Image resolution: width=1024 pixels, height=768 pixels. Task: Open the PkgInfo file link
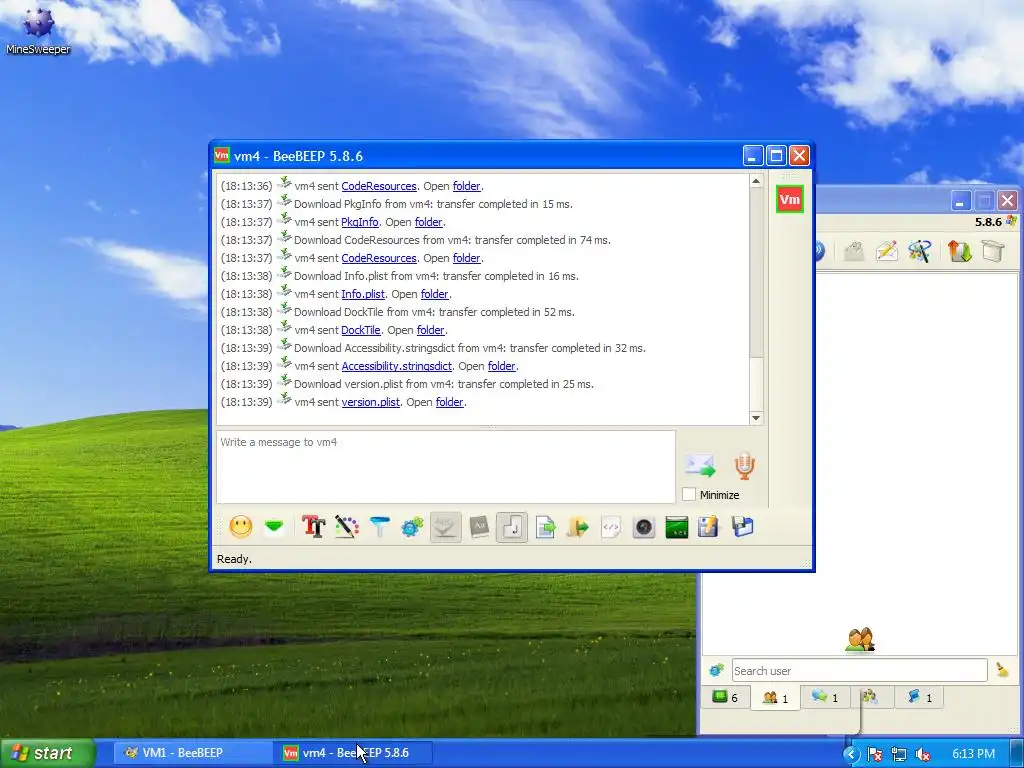[360, 222]
